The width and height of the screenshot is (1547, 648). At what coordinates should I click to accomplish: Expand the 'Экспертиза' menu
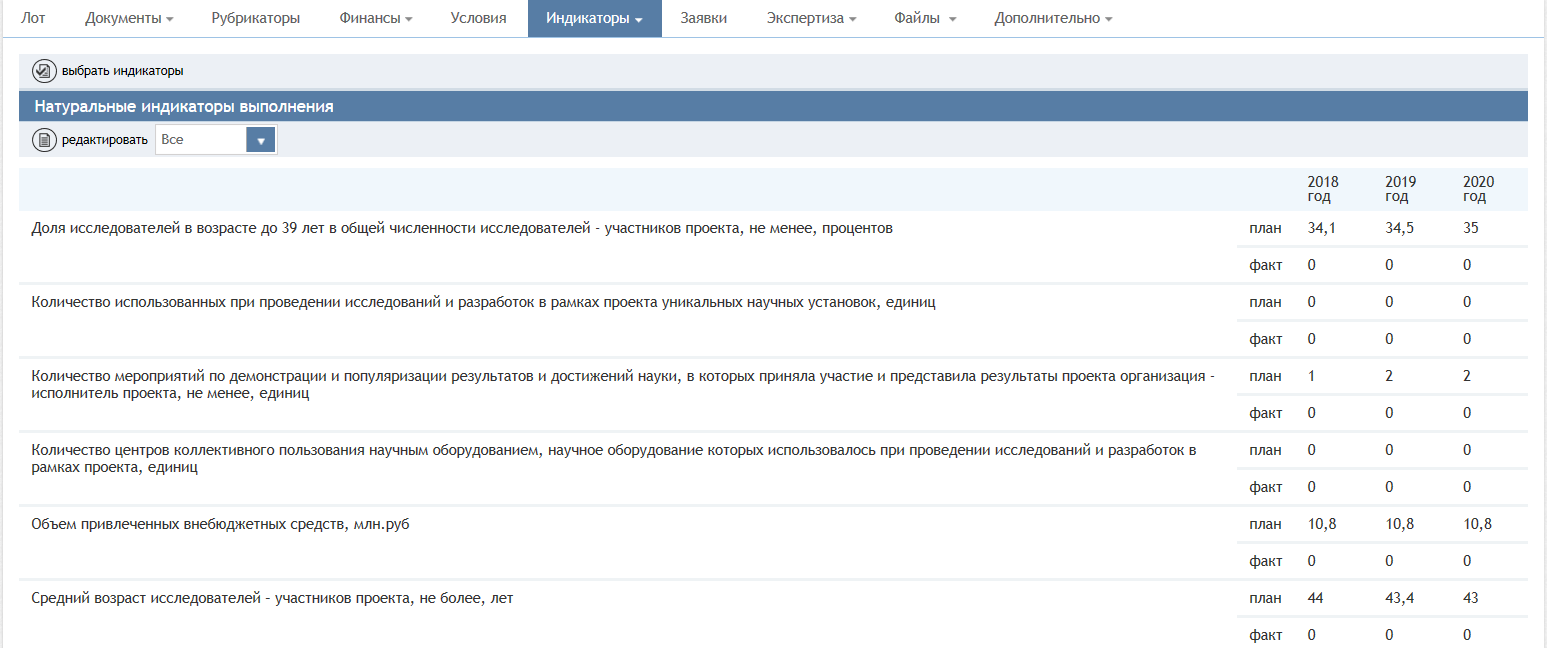pyautogui.click(x=811, y=18)
